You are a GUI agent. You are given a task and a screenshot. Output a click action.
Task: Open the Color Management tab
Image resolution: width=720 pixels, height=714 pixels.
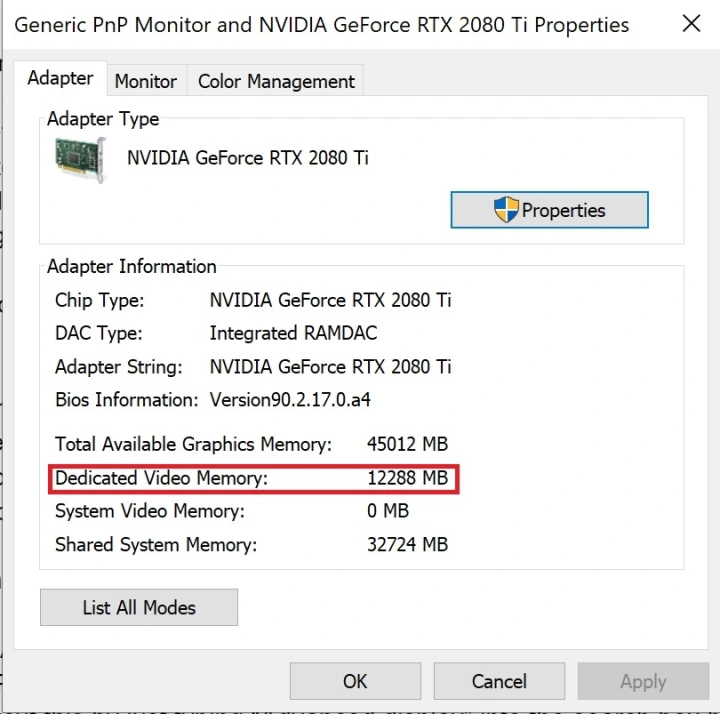(276, 81)
